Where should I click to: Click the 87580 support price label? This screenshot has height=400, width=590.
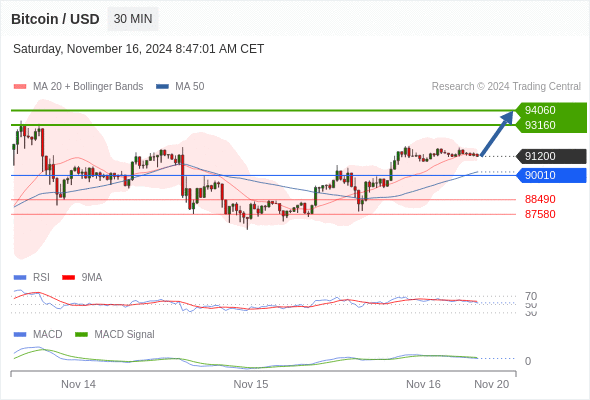(x=540, y=214)
